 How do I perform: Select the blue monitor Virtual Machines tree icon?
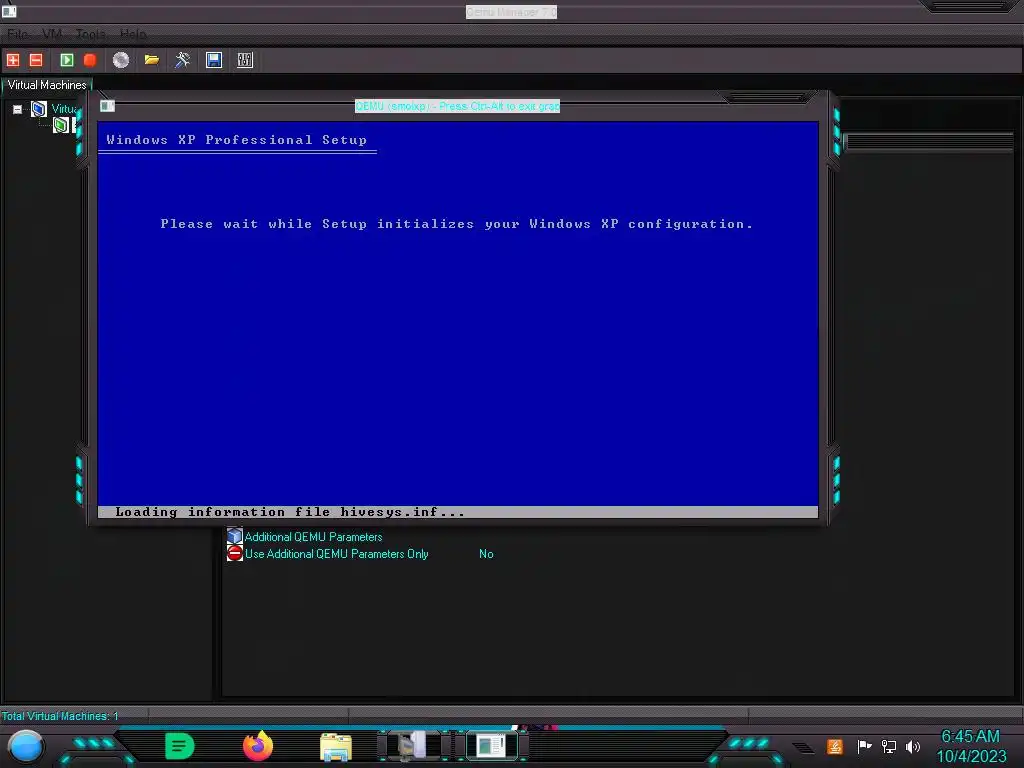(39, 109)
